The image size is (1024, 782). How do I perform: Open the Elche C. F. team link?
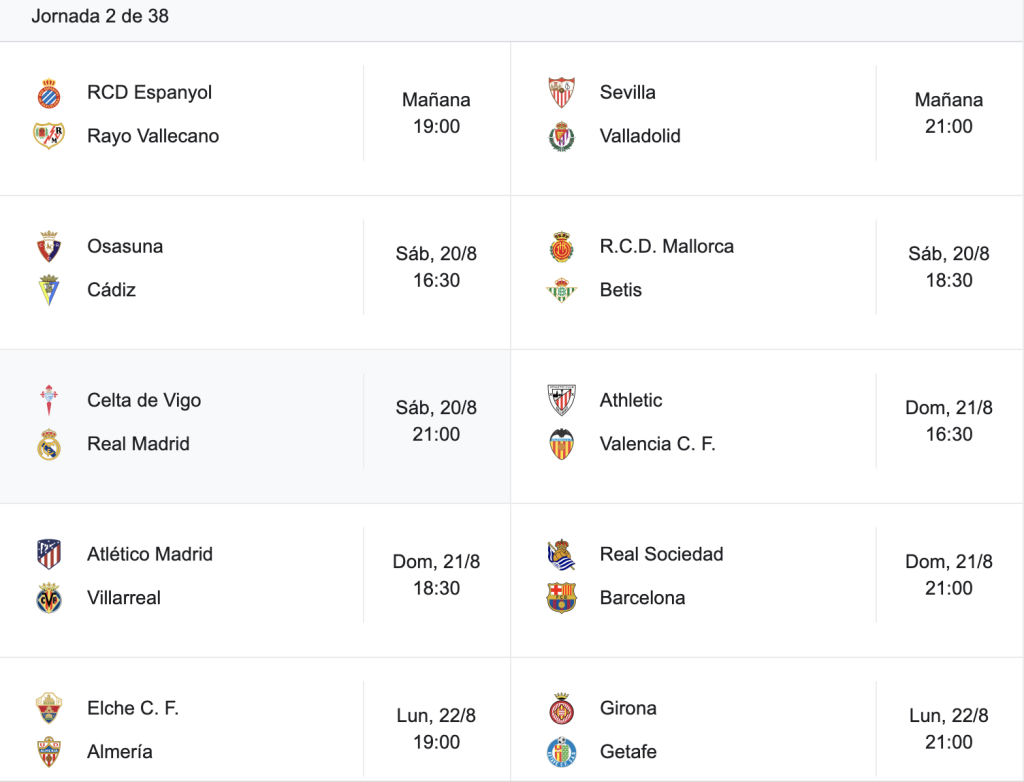coord(133,708)
